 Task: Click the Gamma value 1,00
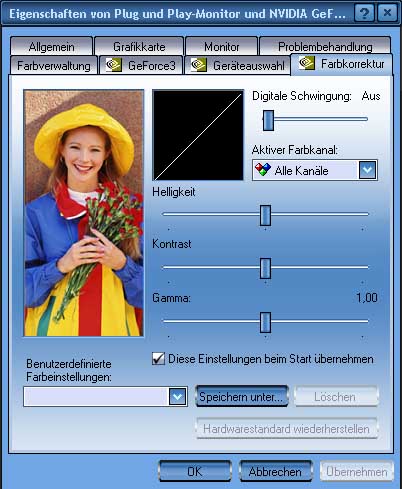click(367, 297)
